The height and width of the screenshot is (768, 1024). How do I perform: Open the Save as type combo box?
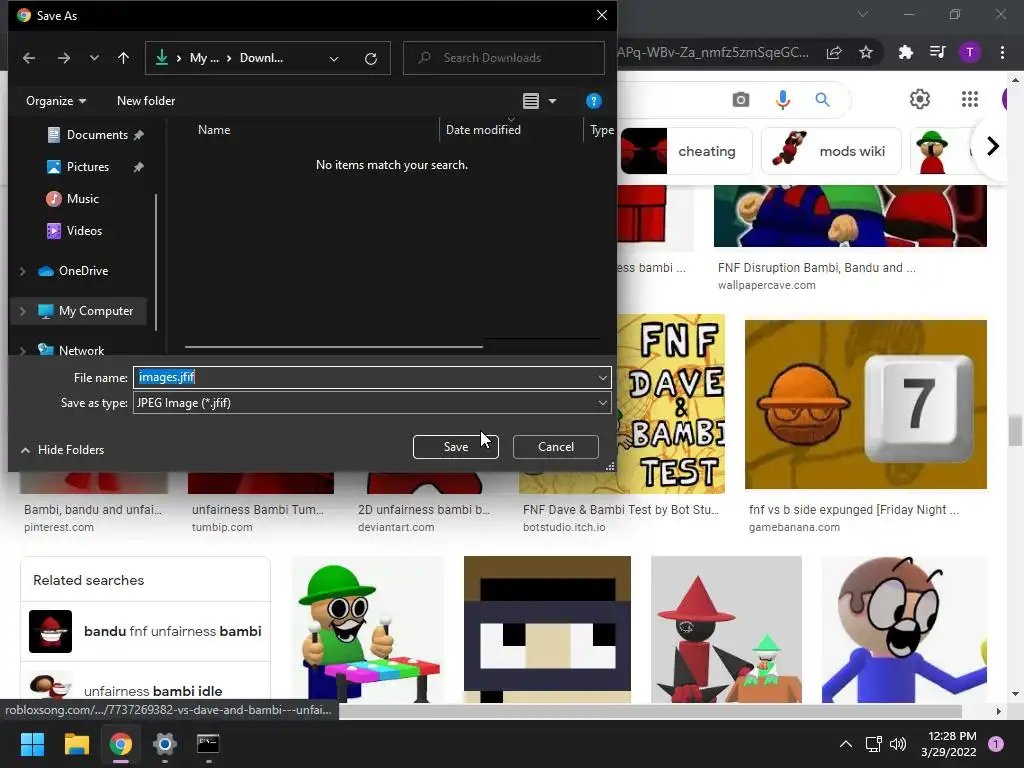tap(372, 403)
